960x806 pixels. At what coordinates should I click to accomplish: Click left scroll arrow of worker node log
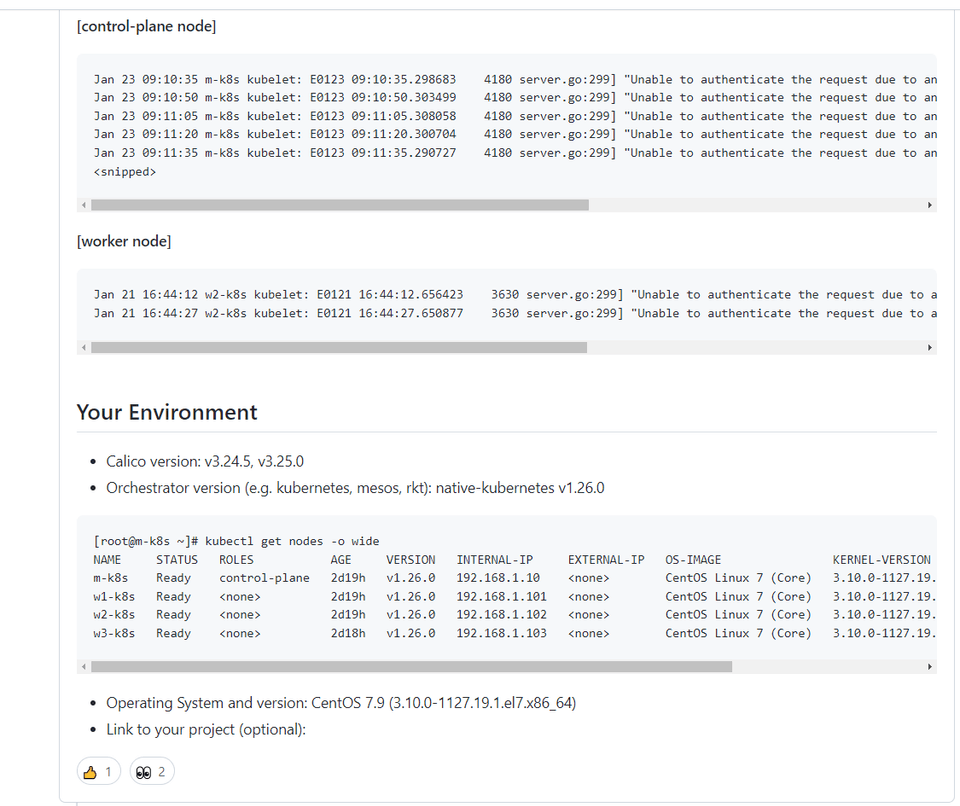(x=84, y=348)
